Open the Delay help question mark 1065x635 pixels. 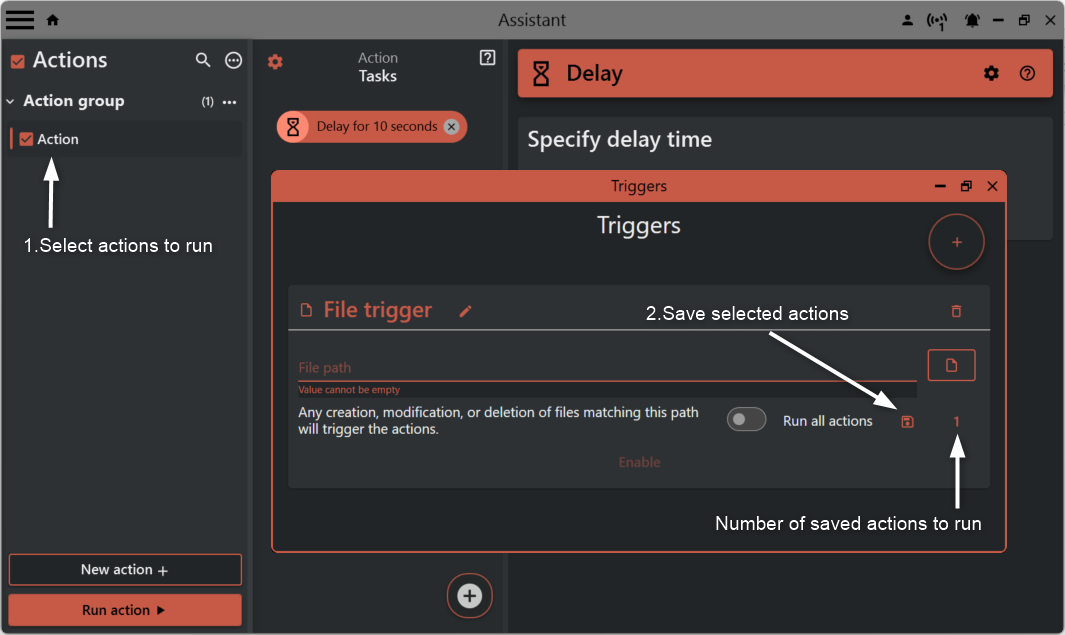pyautogui.click(x=1027, y=73)
